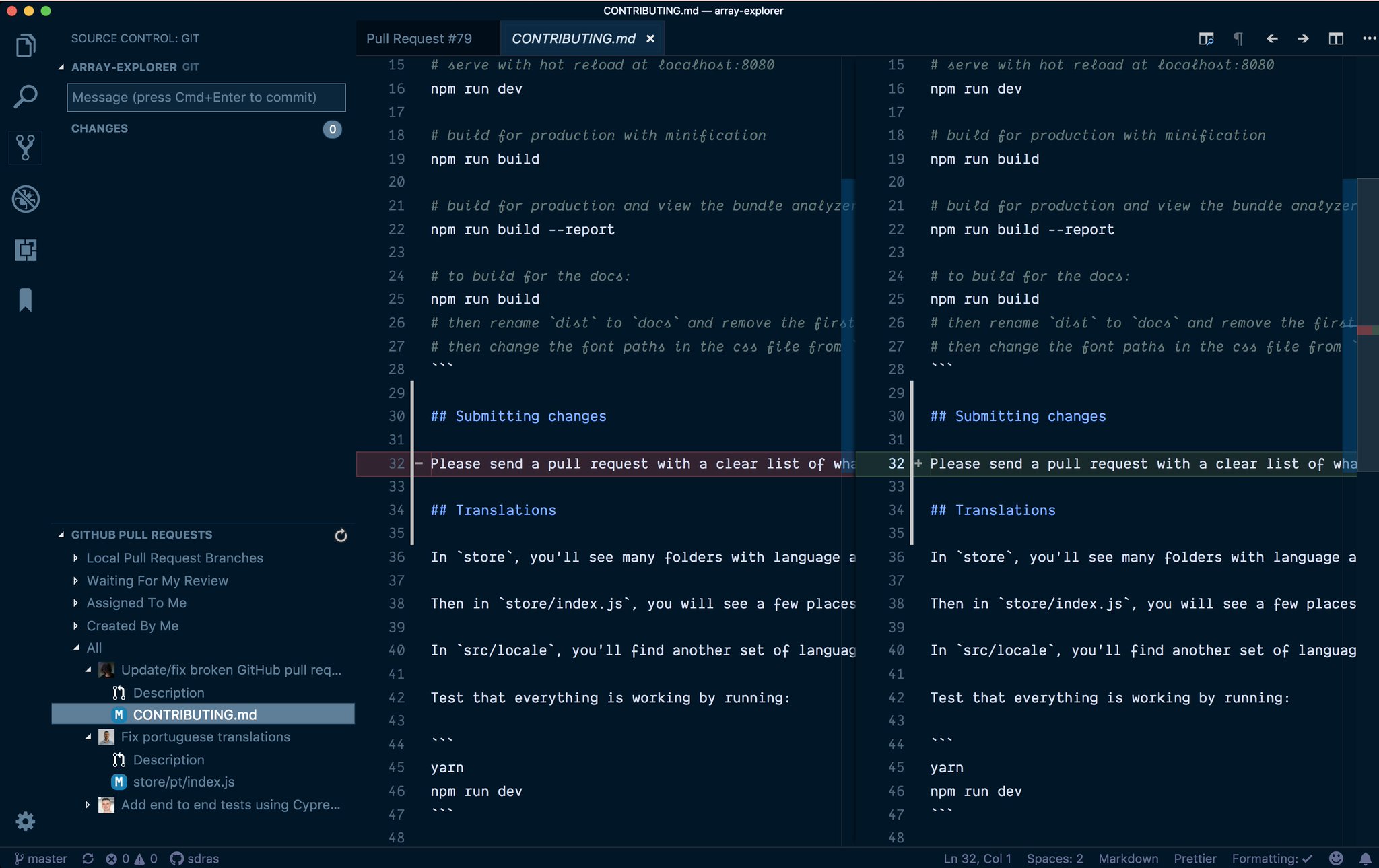This screenshot has width=1379, height=868.
Task: Click the ## Translations heading on right
Action: coord(993,510)
